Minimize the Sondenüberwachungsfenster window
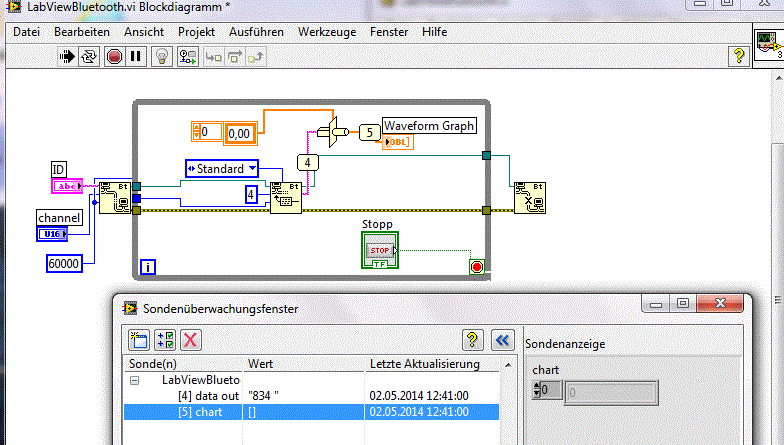The width and height of the screenshot is (784, 445). pos(656,303)
